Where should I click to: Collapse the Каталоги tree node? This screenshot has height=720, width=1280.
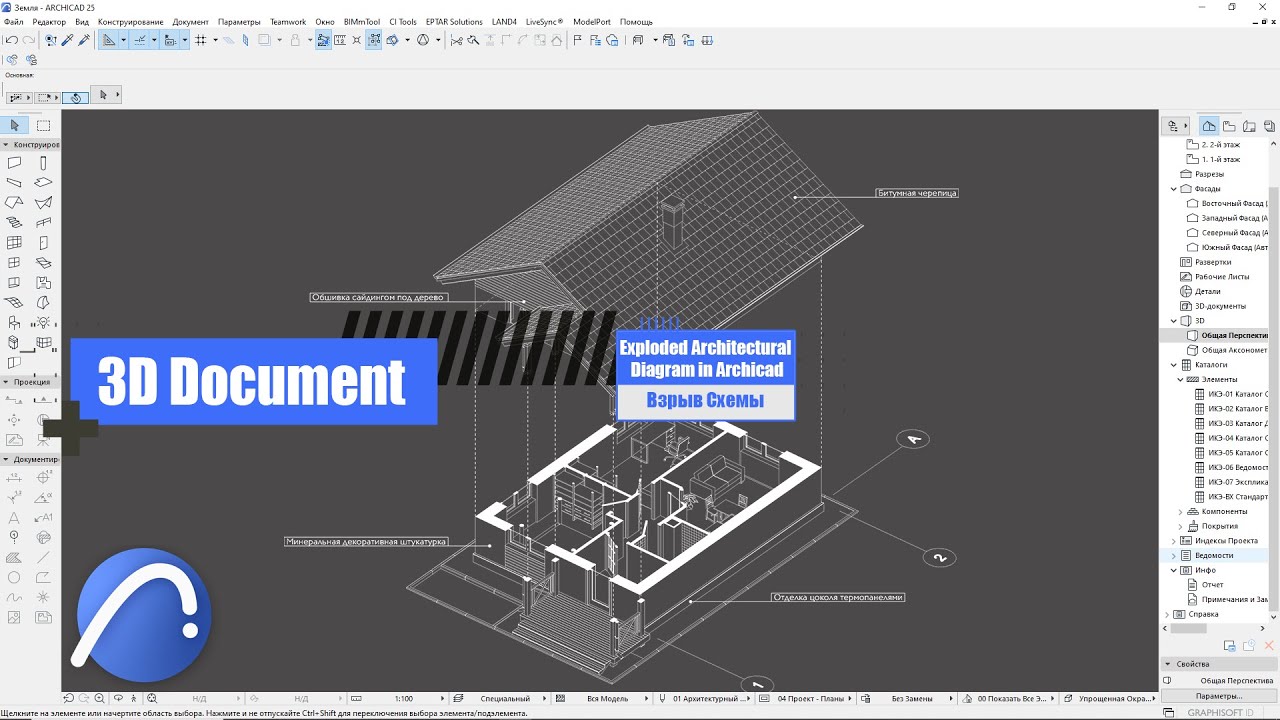click(x=1174, y=365)
